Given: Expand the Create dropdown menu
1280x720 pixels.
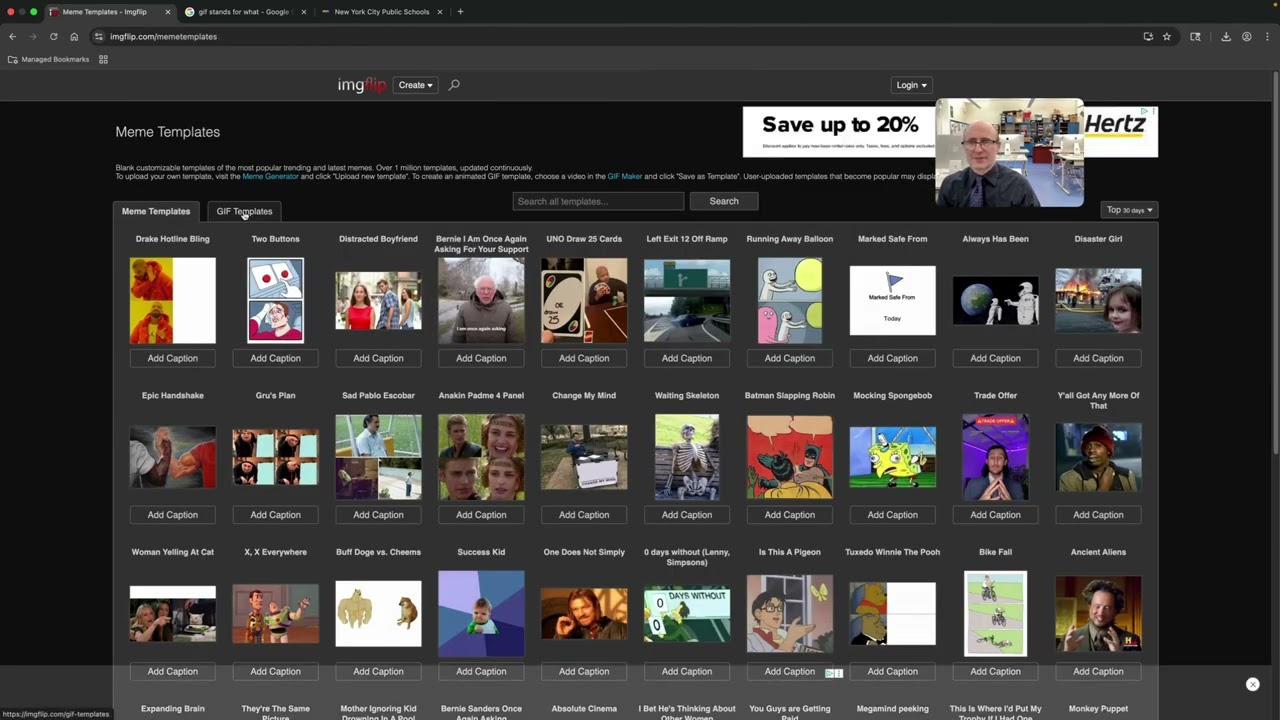Looking at the screenshot, I should (415, 85).
